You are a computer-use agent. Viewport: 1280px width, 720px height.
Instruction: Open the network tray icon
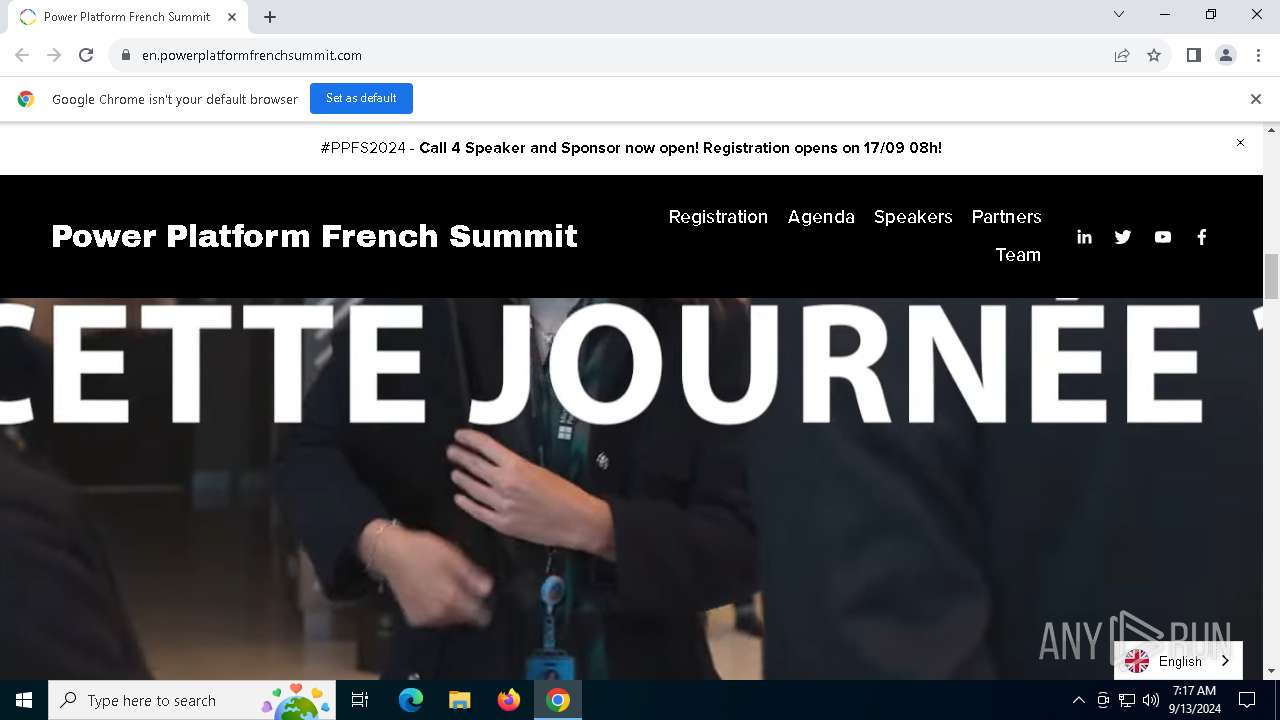click(1127, 700)
